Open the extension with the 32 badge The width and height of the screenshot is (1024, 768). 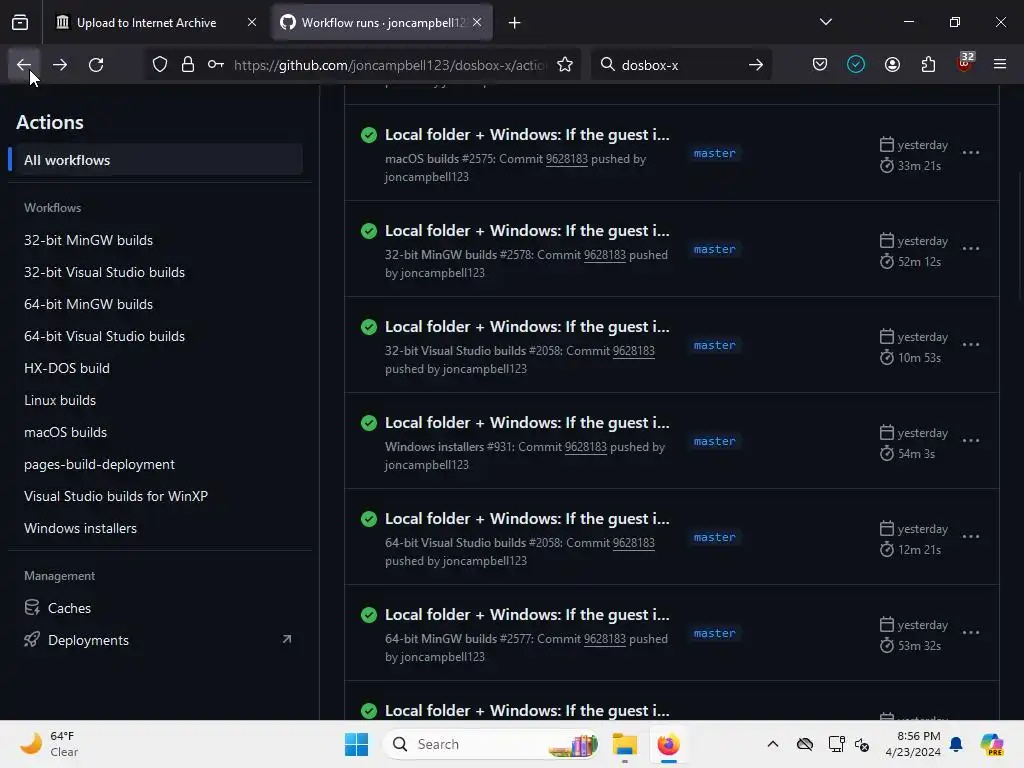tap(965, 63)
